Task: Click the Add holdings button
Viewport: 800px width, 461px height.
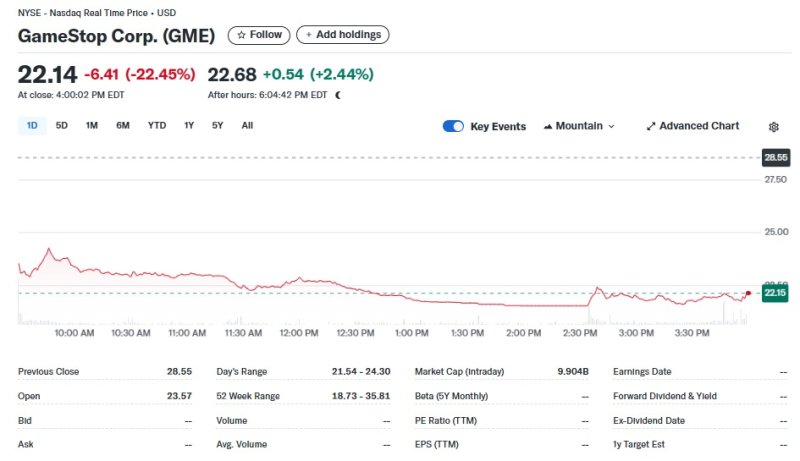Action: pyautogui.click(x=343, y=35)
